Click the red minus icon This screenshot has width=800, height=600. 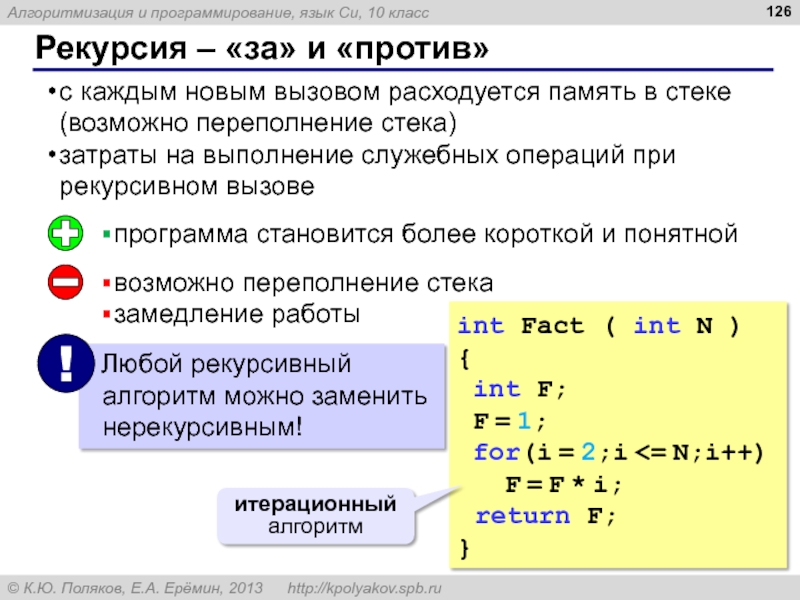(x=66, y=284)
